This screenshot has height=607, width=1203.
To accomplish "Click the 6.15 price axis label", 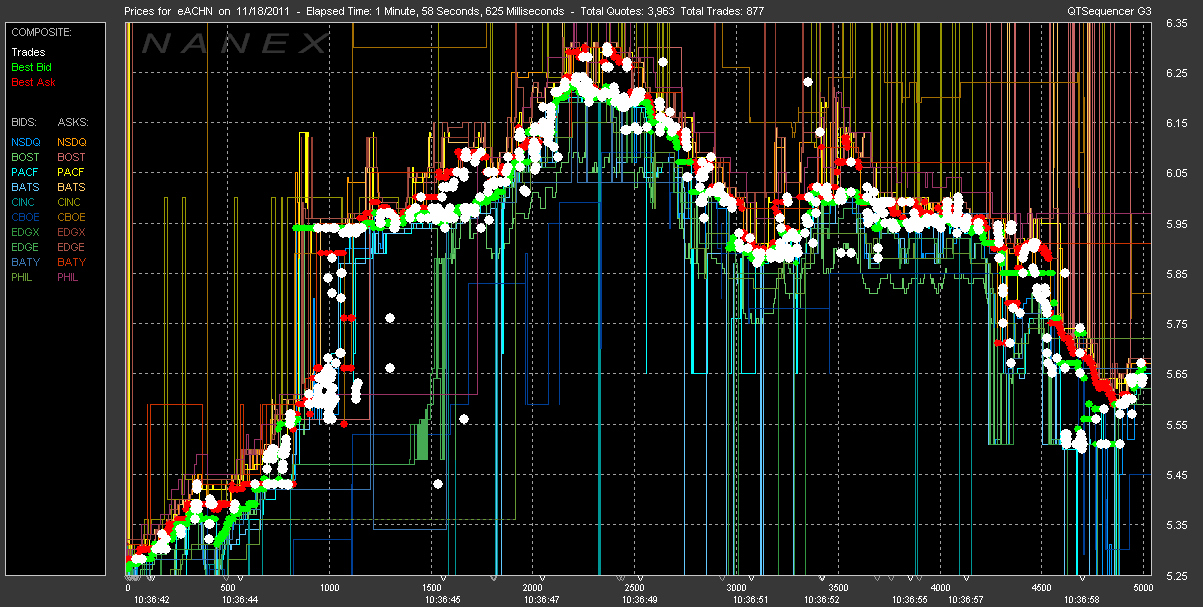I will tap(1177, 124).
